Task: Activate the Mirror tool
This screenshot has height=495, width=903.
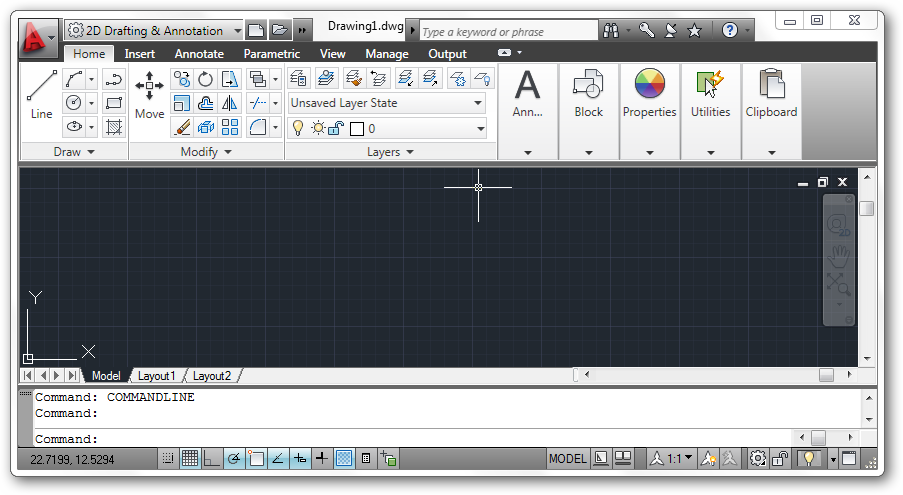Action: [230, 103]
